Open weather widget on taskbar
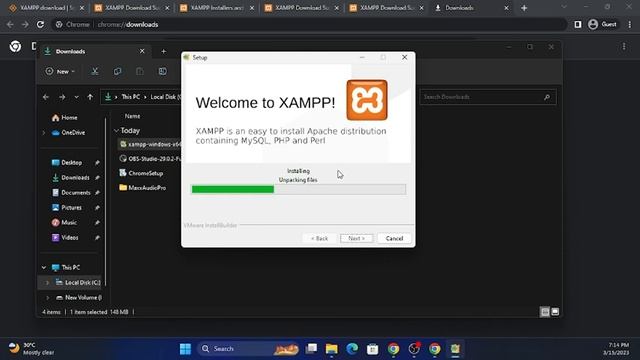640x360 pixels. click(x=31, y=349)
